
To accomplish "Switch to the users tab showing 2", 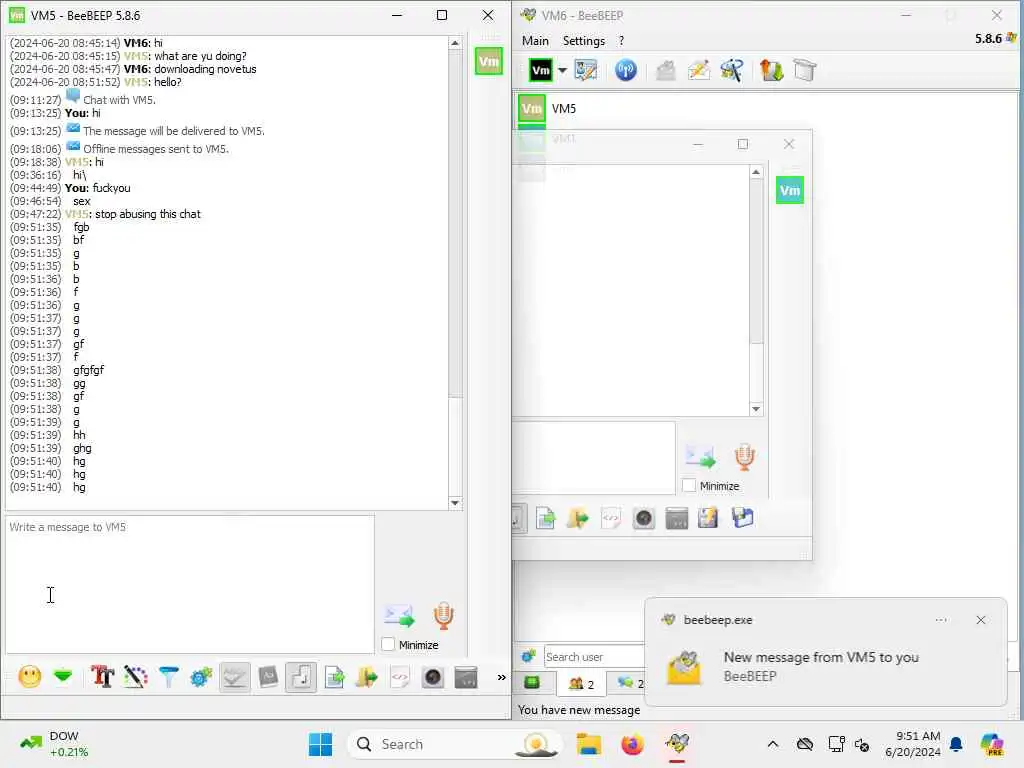I will [581, 684].
